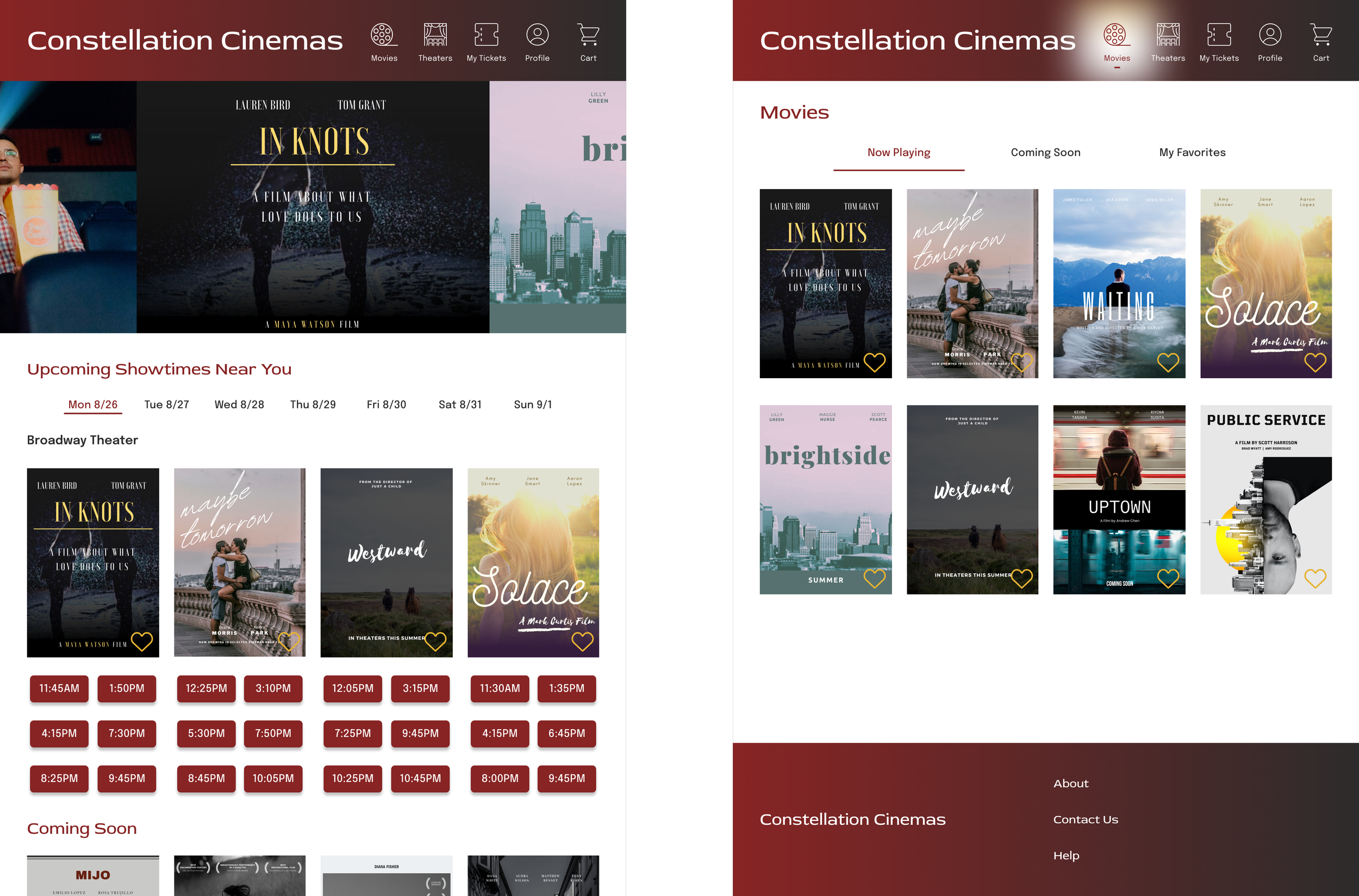Favorite Waiting poster with heart icon
This screenshot has height=896, width=1359.
pos(1168,362)
